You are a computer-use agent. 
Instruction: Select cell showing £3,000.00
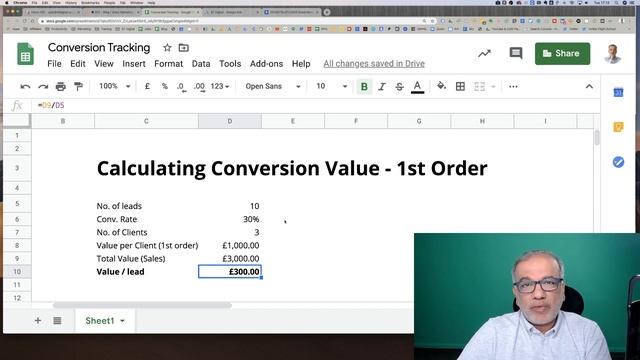[230, 258]
